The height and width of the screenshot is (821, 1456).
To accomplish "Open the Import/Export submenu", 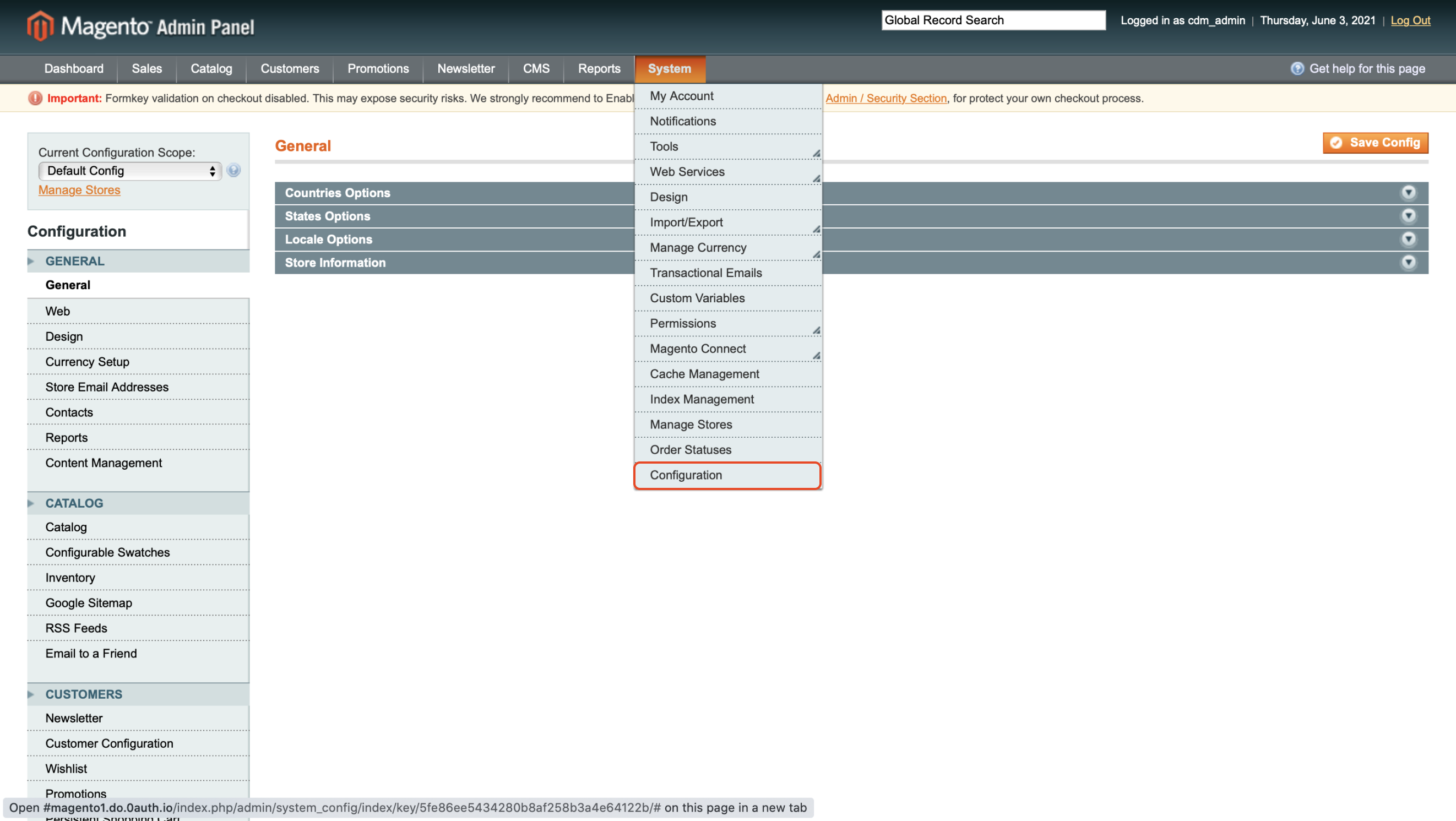I will click(x=727, y=222).
